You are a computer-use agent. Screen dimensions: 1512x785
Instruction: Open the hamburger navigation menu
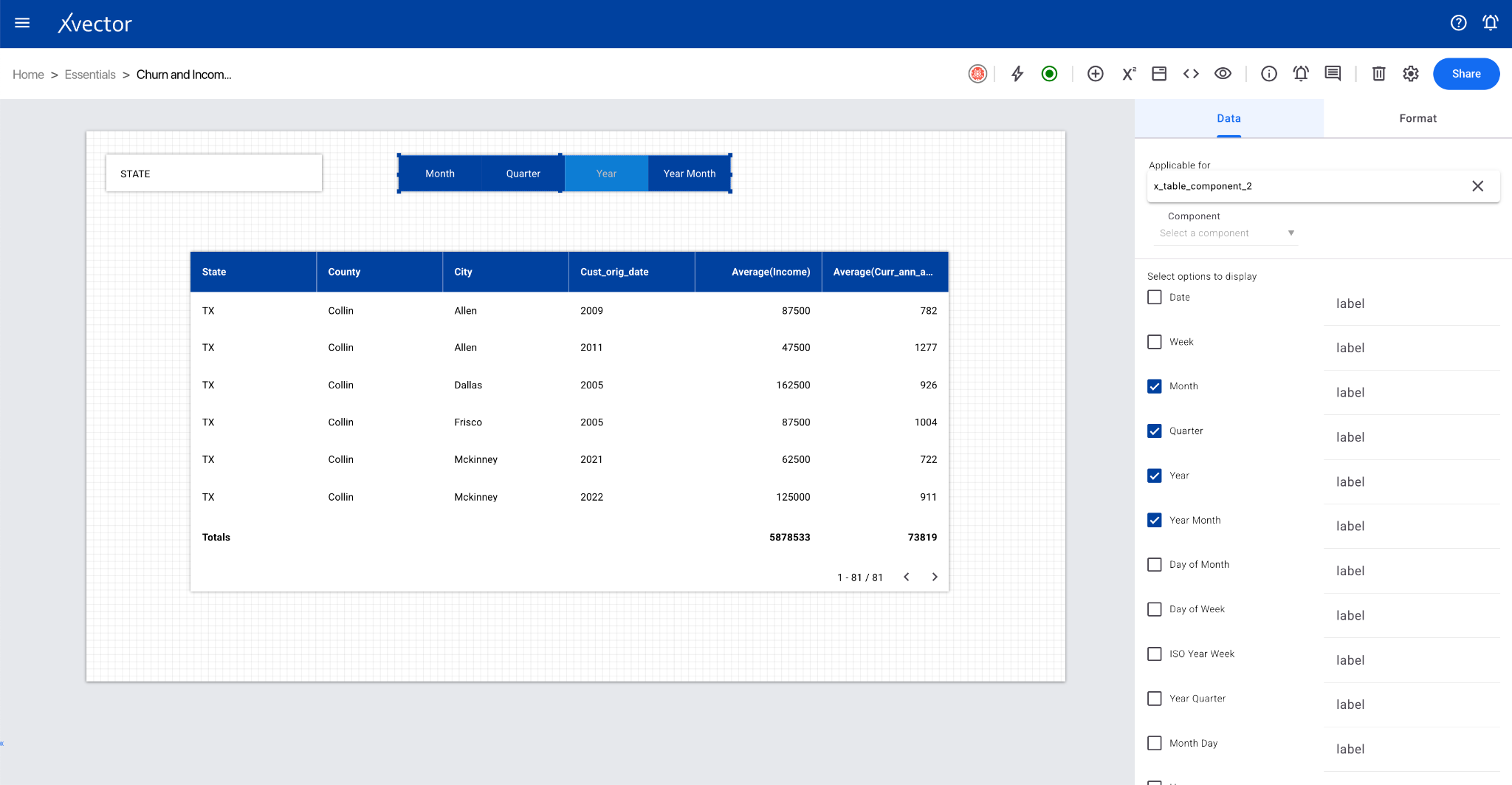[x=22, y=23]
